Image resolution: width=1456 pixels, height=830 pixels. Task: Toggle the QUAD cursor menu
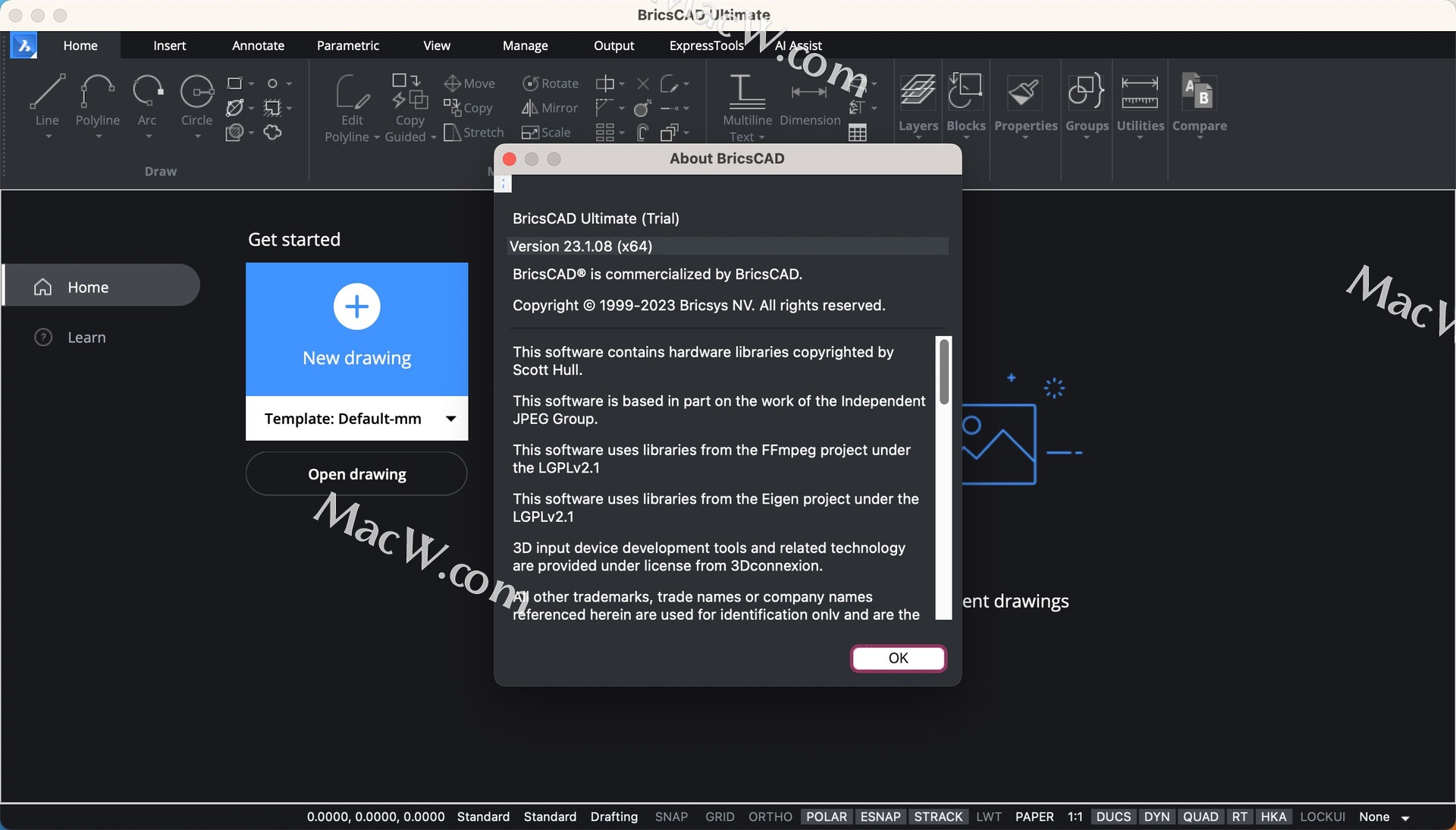(x=1200, y=817)
